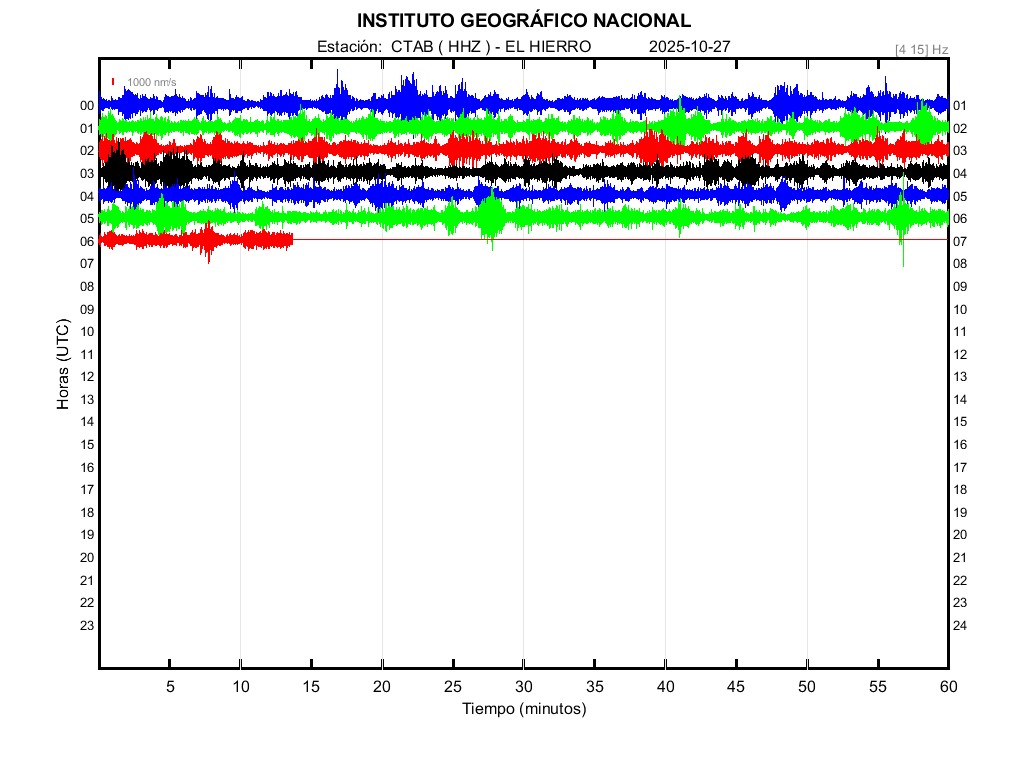Click the red 06 hour trace burst near minute 8
1024x768 pixels.
(208, 241)
